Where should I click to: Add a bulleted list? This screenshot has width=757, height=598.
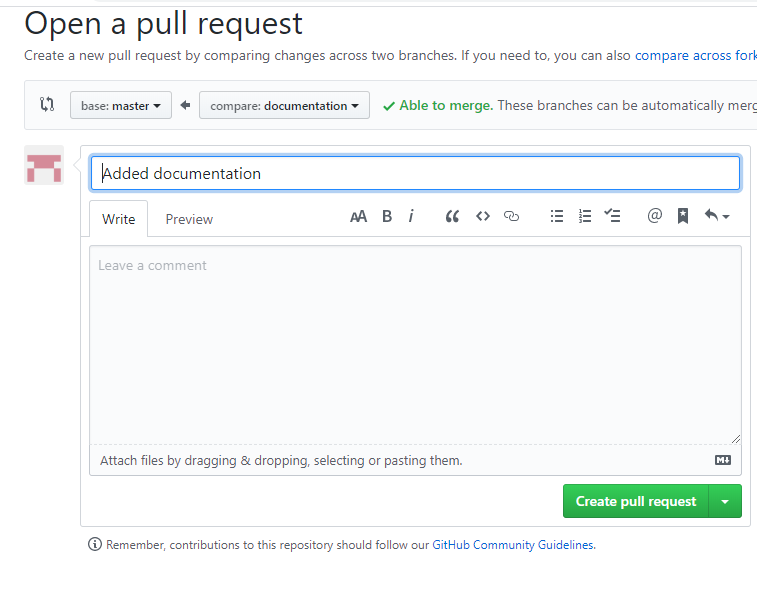[557, 216]
